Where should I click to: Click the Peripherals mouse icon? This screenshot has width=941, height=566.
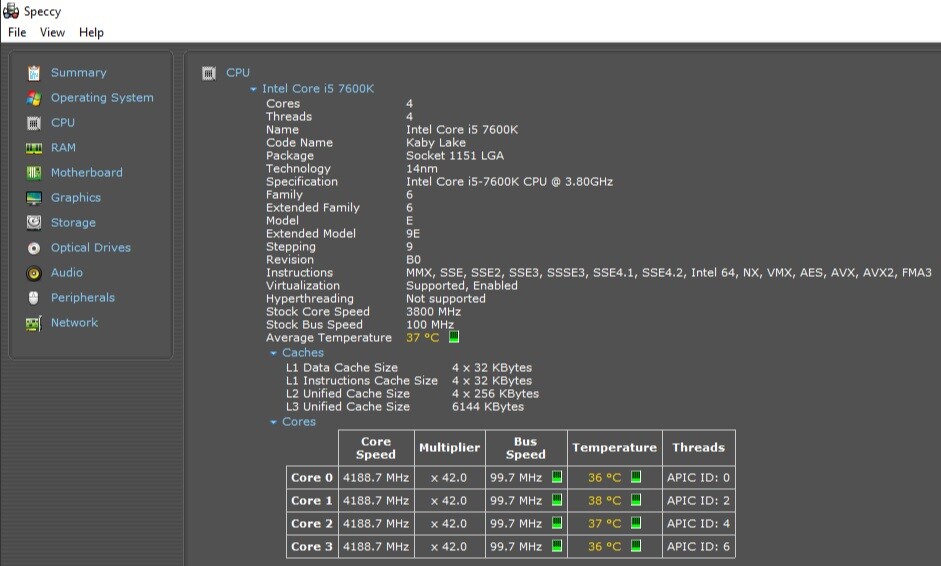[x=34, y=298]
